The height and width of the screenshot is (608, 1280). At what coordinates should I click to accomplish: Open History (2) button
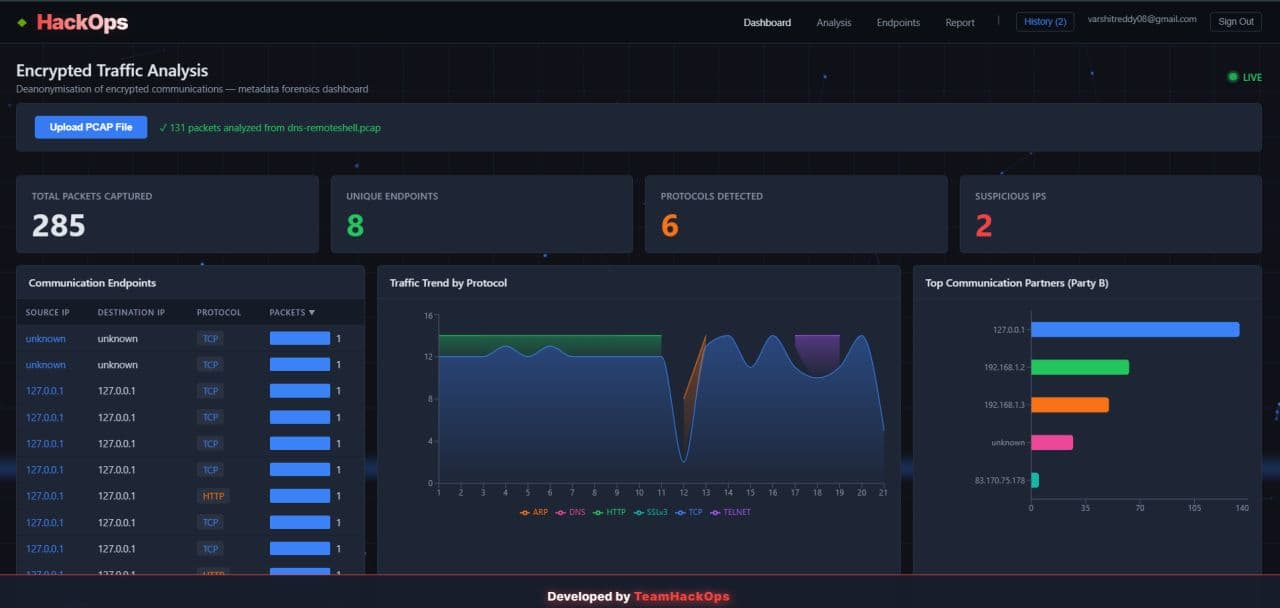pyautogui.click(x=1045, y=22)
